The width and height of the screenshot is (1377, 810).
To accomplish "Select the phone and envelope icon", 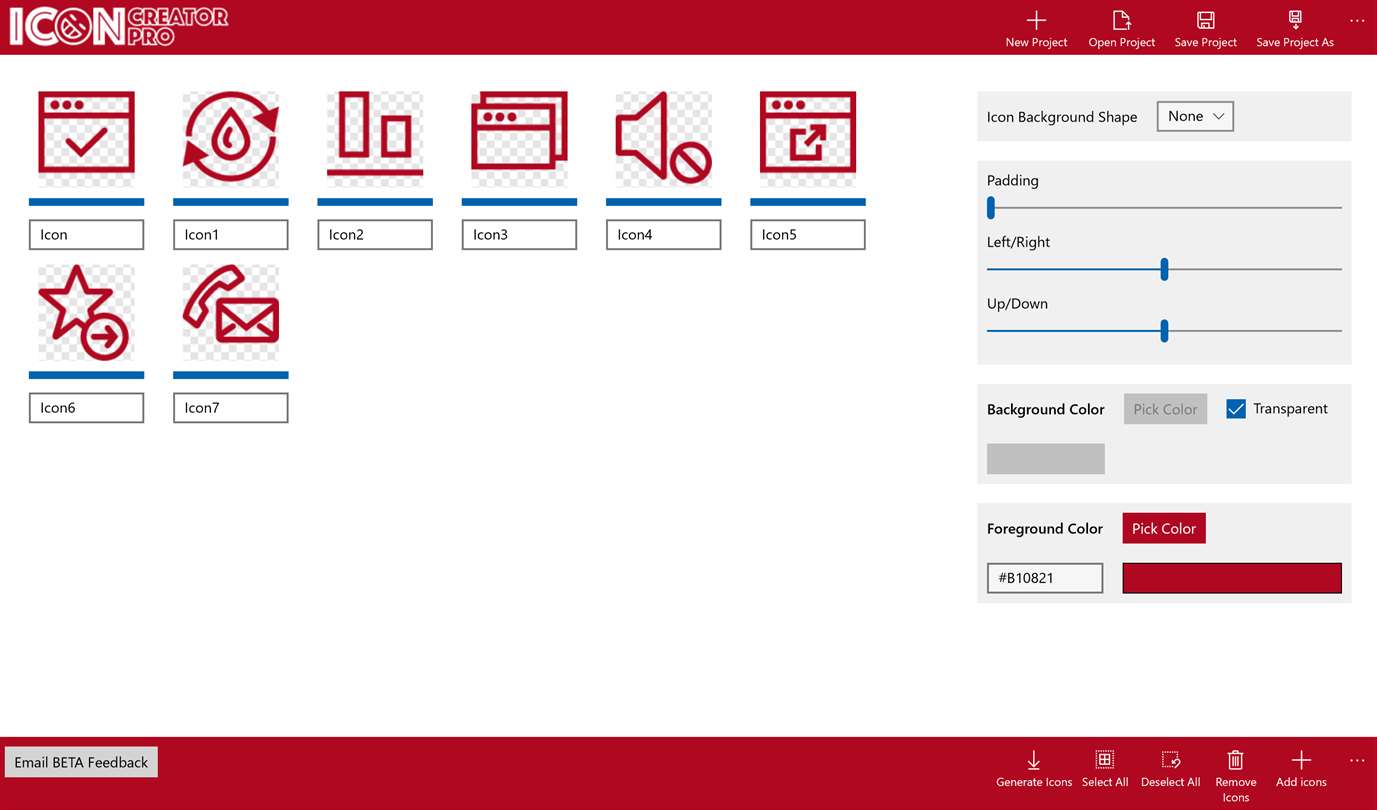I will click(x=230, y=311).
